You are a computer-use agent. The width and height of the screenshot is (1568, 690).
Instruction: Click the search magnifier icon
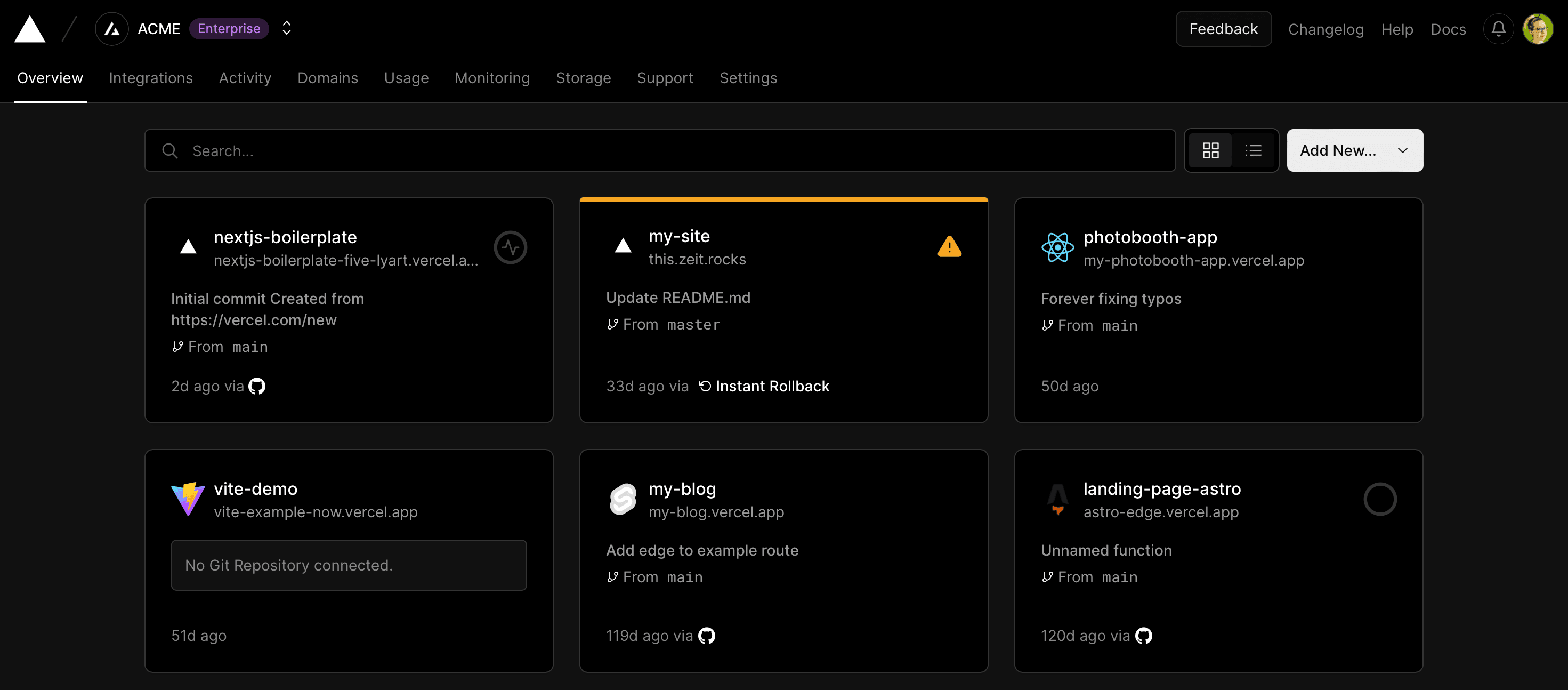[x=170, y=150]
